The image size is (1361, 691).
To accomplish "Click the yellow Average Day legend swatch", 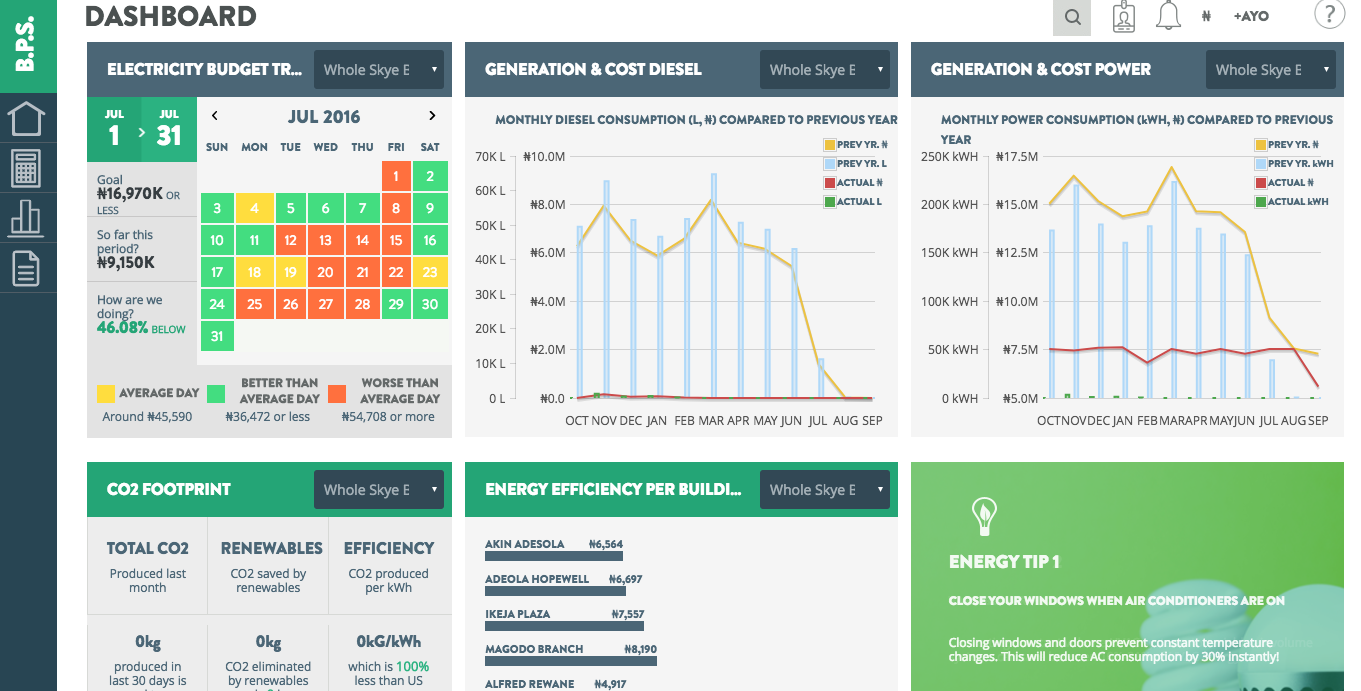I will 106,393.
